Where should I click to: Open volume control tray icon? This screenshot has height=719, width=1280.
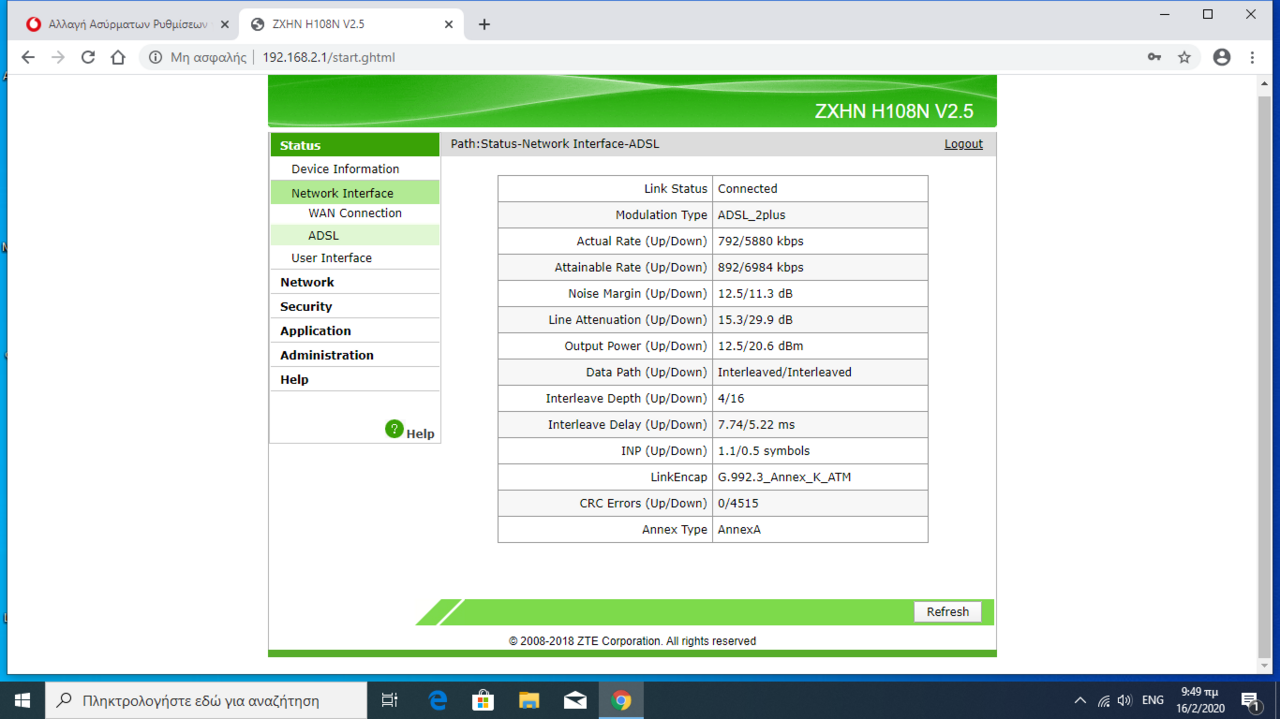(1125, 700)
